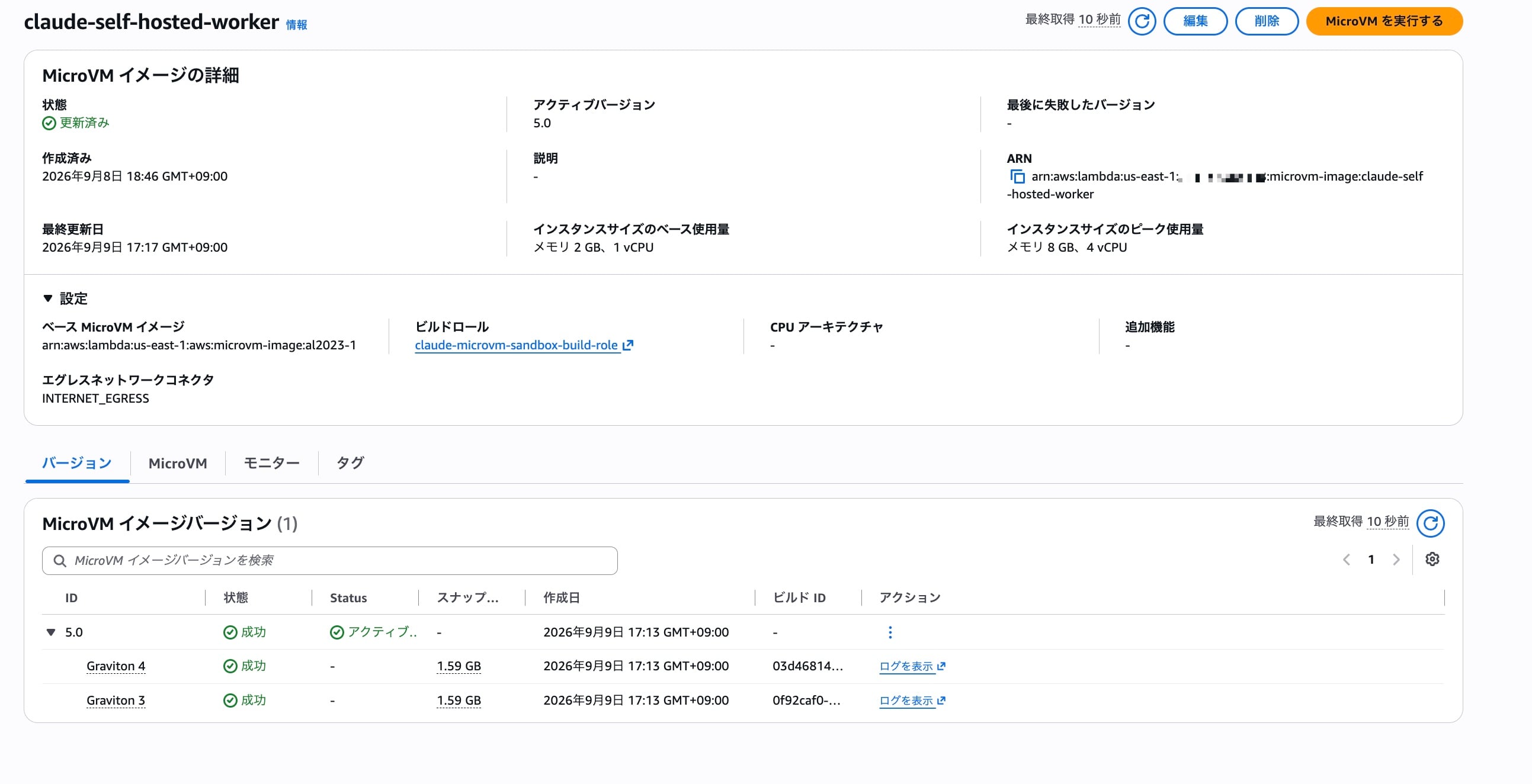Viewport: 1532px width, 784px height.
Task: Click the active version value 5.0
Action: (x=542, y=123)
